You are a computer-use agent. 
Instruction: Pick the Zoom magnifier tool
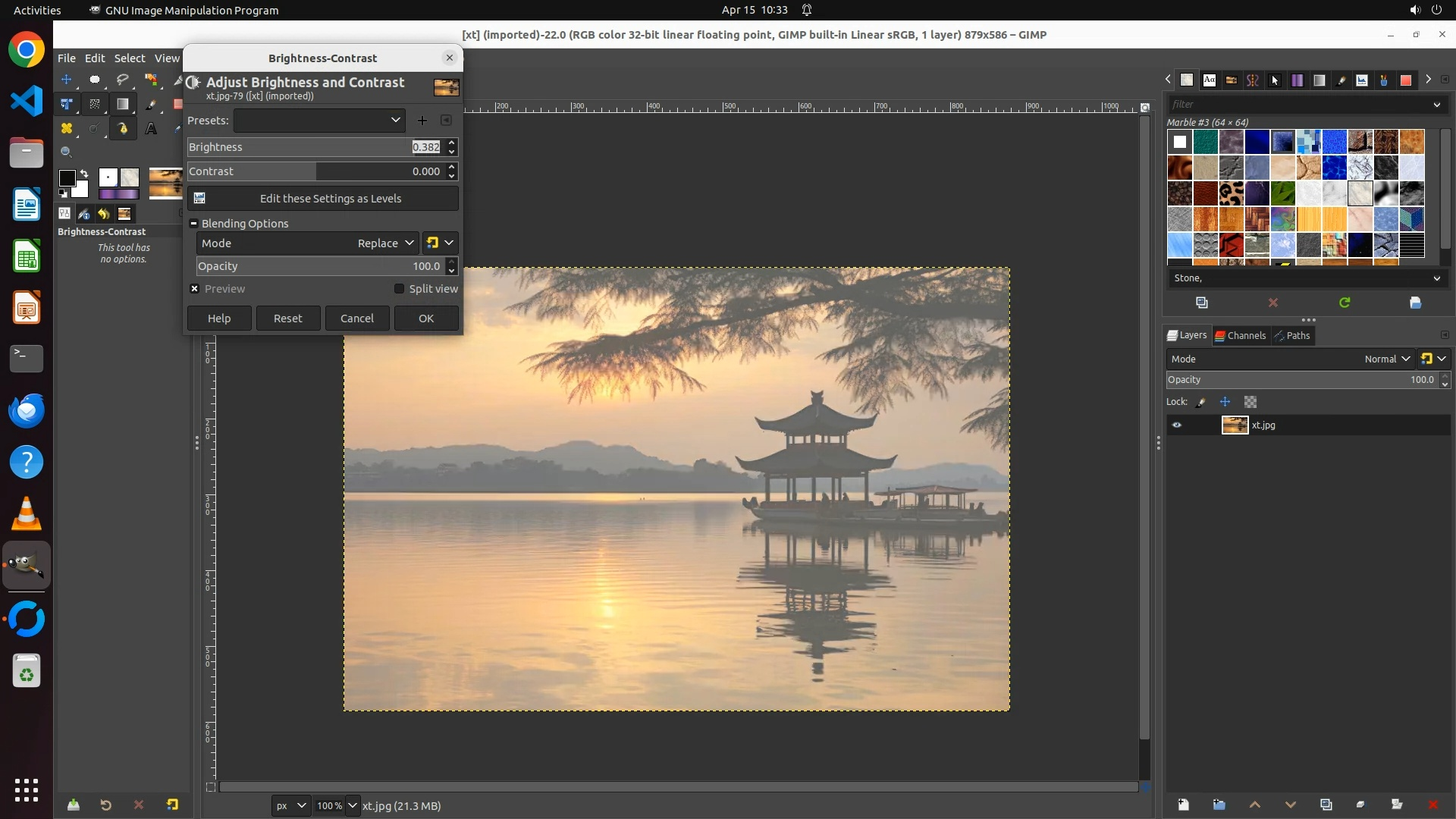pyautogui.click(x=67, y=152)
